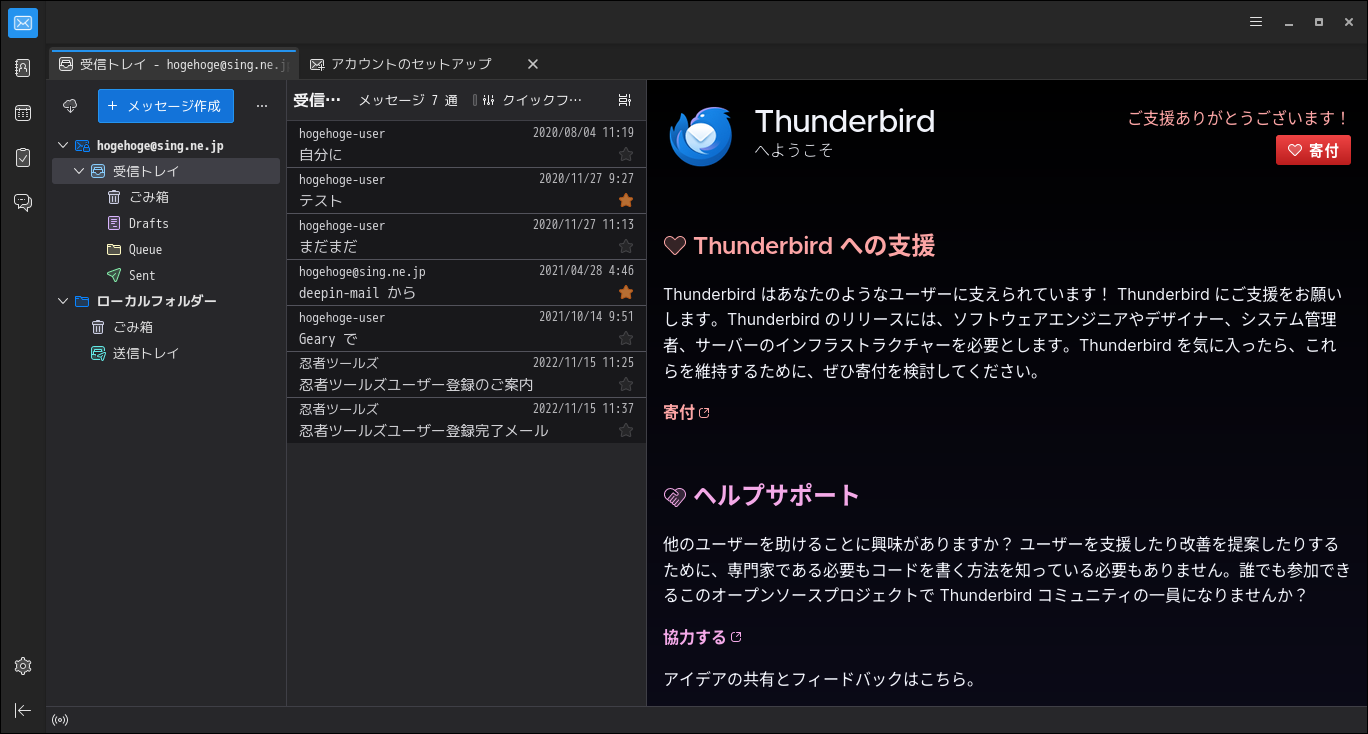The height and width of the screenshot is (734, 1368).
Task: Open 忍者ツールズユーザー登録のご案内 message
Action: pos(466,374)
